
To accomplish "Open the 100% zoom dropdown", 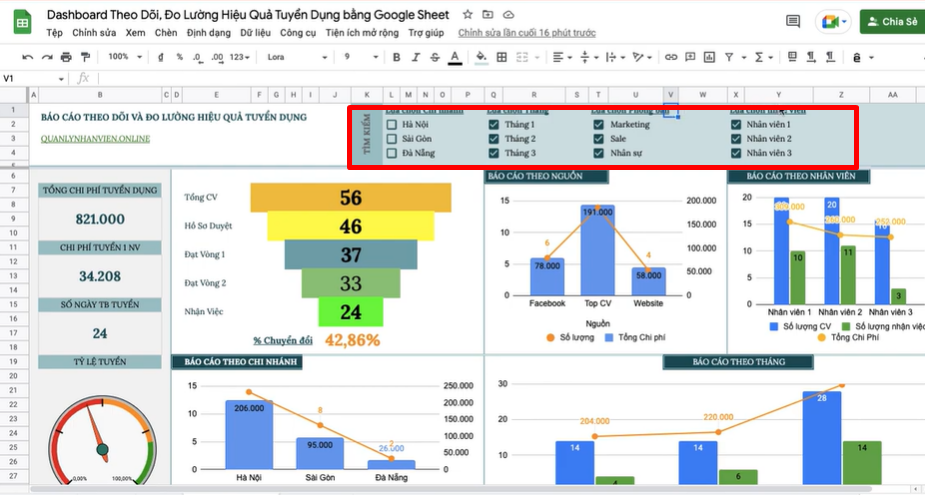I will (x=125, y=57).
